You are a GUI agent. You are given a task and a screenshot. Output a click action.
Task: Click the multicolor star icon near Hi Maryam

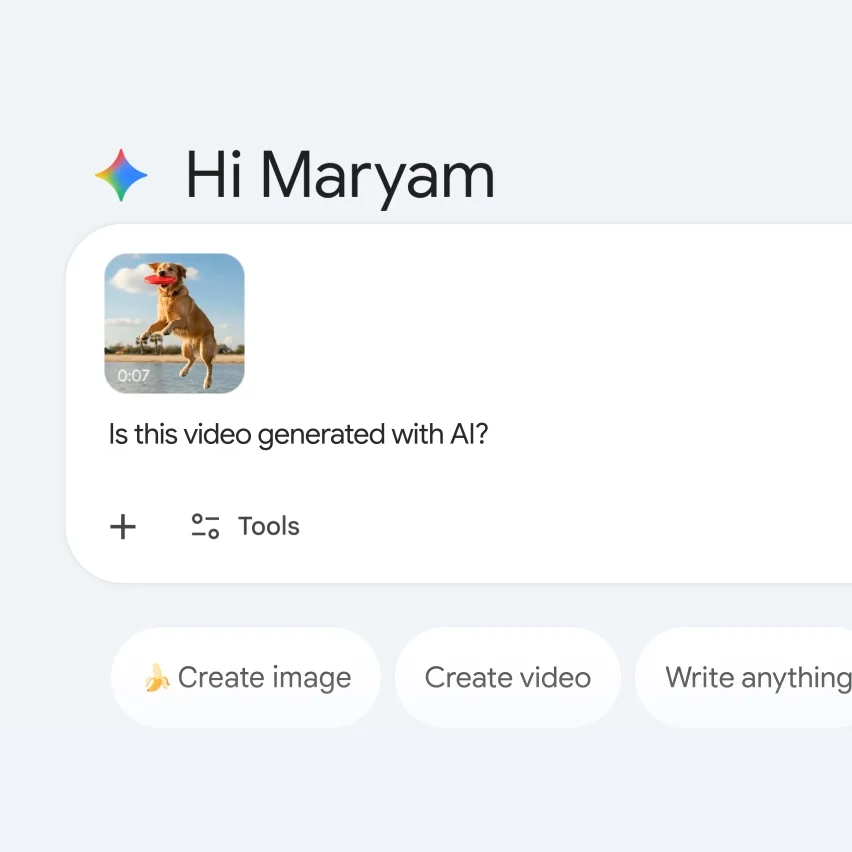pos(120,175)
